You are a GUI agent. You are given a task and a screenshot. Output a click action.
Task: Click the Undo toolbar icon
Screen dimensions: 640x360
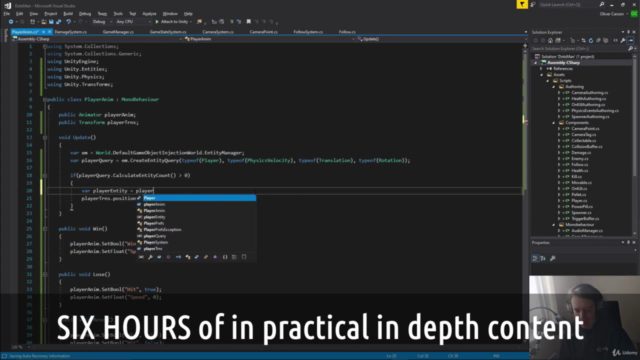69,22
